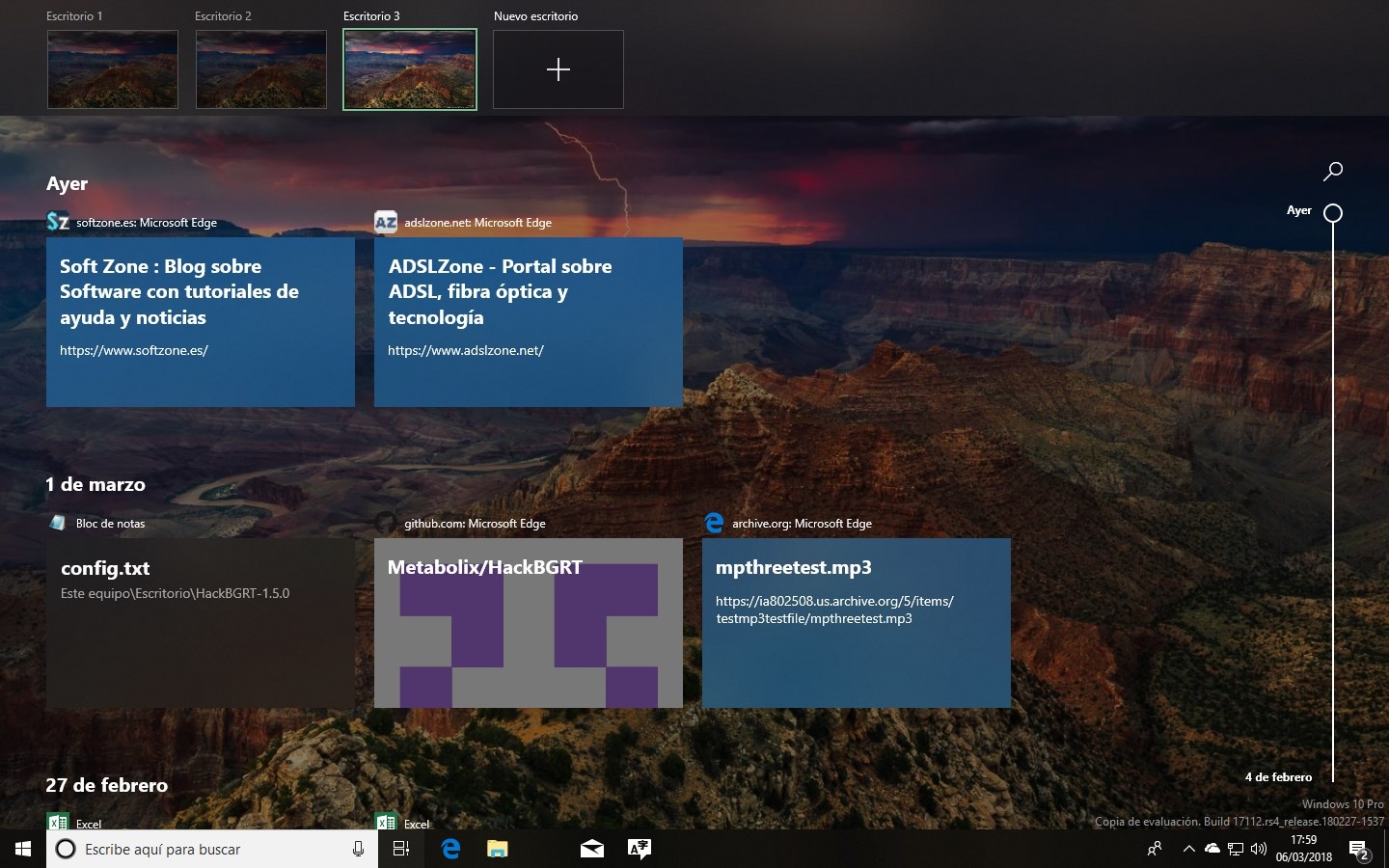The image size is (1389, 868).
Task: Open the Metabolix/HackBGRT GitHub card
Action: click(x=529, y=623)
